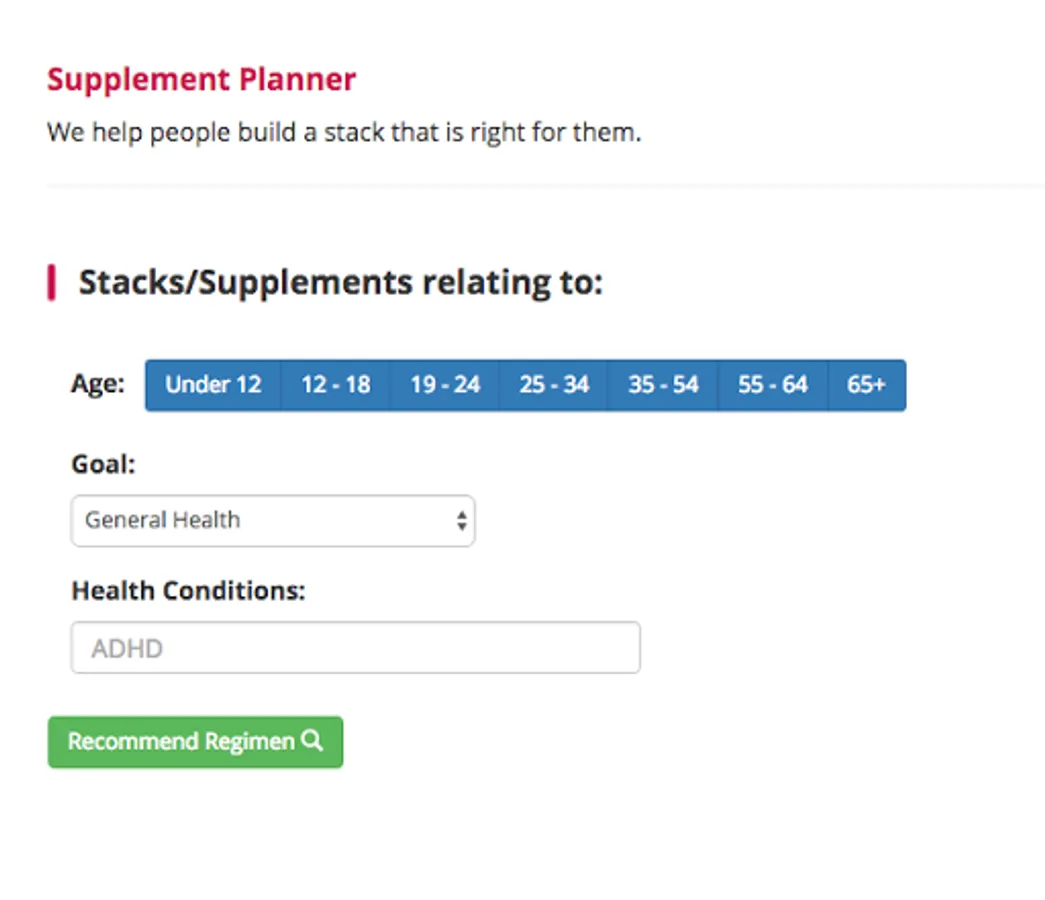Pick the 19 - 24 age option
Viewport: 1045px width, 900px height.
pyautogui.click(x=444, y=385)
